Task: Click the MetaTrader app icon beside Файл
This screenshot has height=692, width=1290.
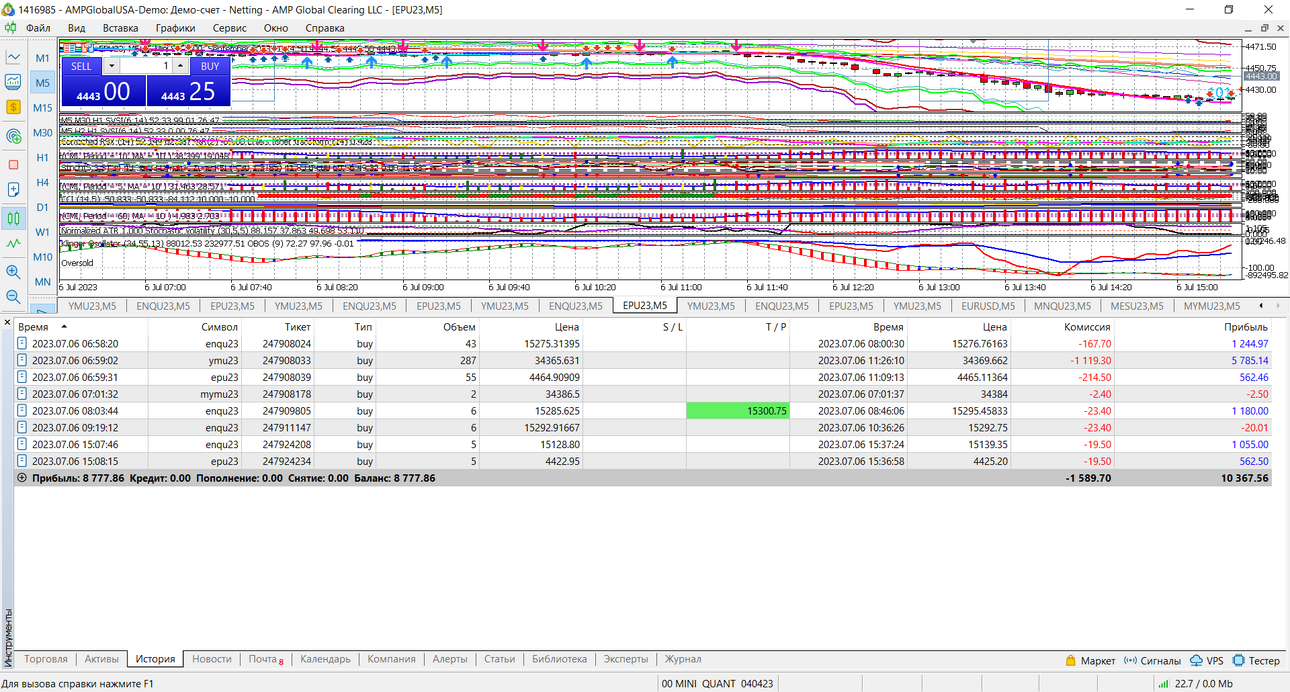Action: coord(11,28)
